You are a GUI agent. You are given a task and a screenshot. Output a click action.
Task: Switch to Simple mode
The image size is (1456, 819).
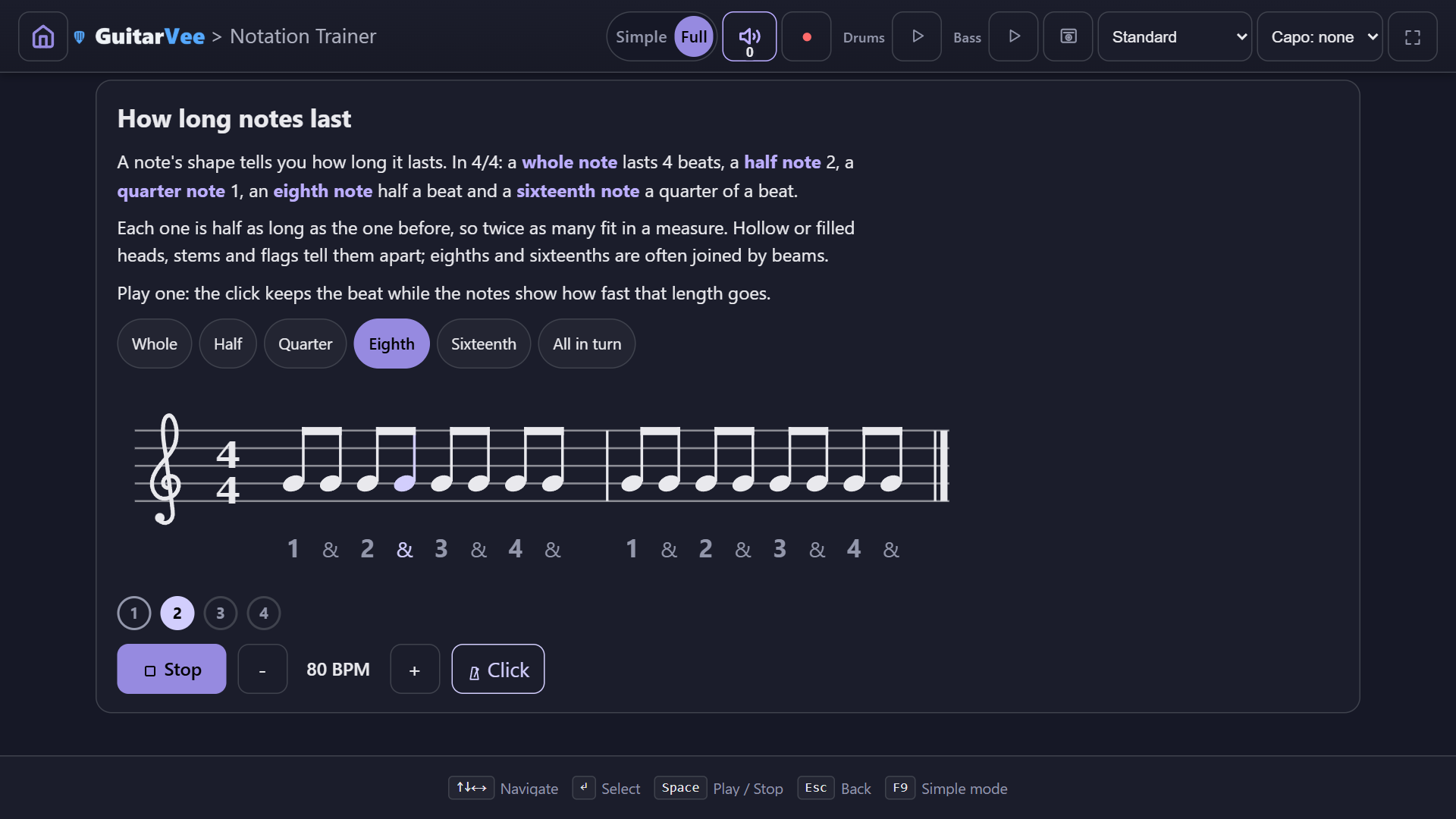641,36
